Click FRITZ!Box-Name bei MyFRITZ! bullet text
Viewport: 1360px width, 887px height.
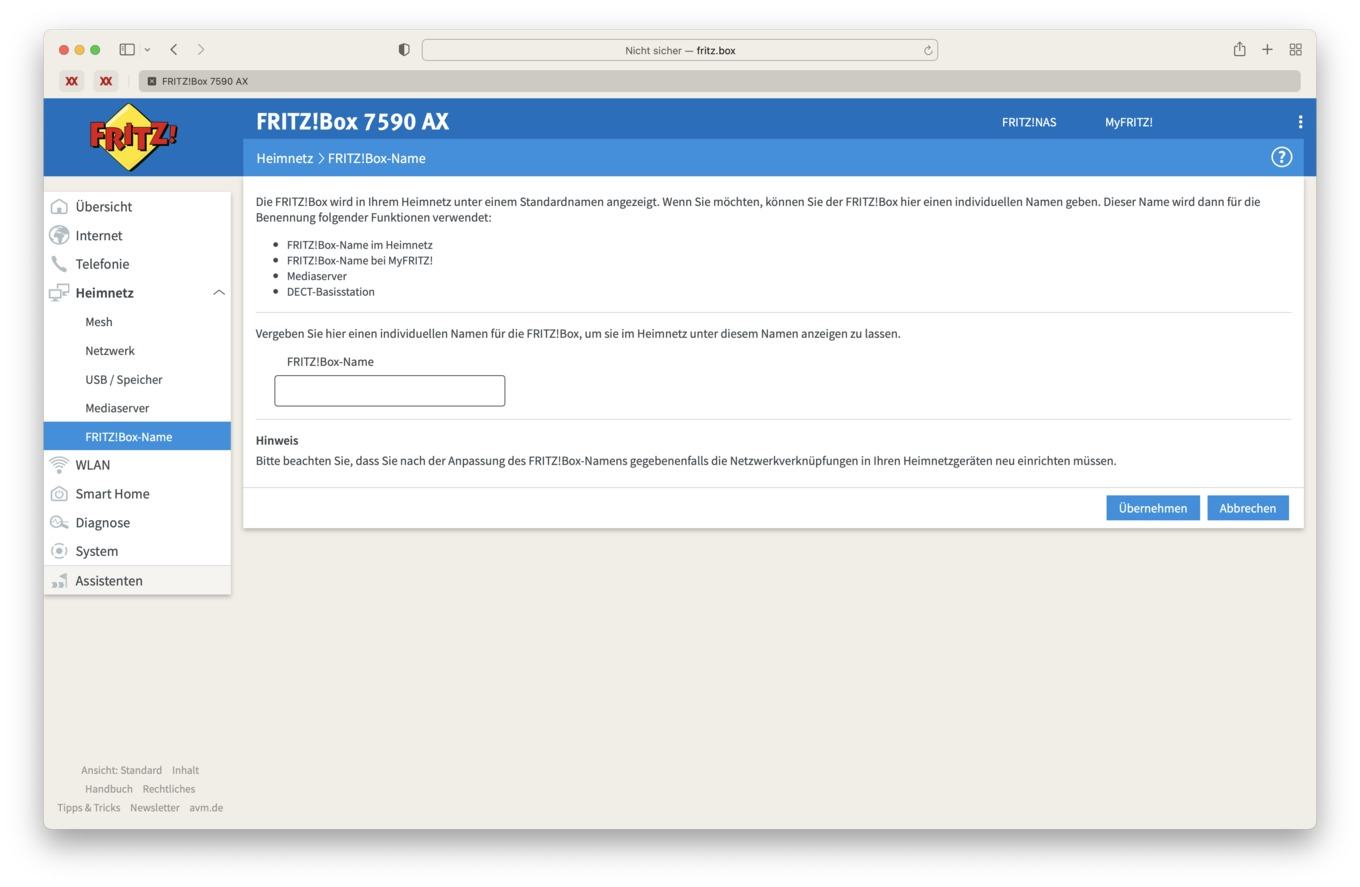click(360, 260)
